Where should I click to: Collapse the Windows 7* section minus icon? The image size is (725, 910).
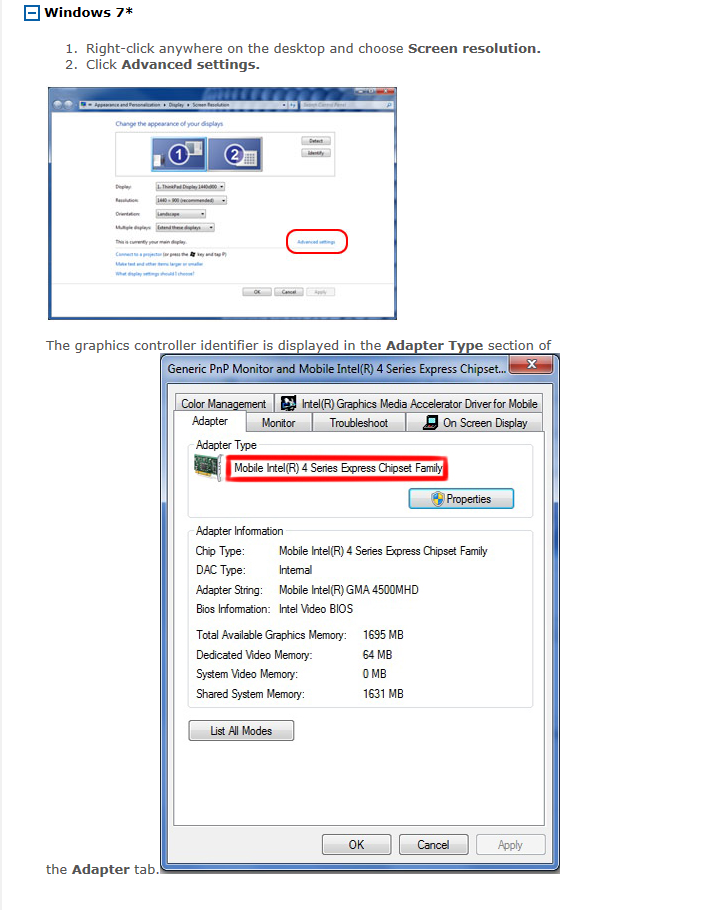click(32, 13)
